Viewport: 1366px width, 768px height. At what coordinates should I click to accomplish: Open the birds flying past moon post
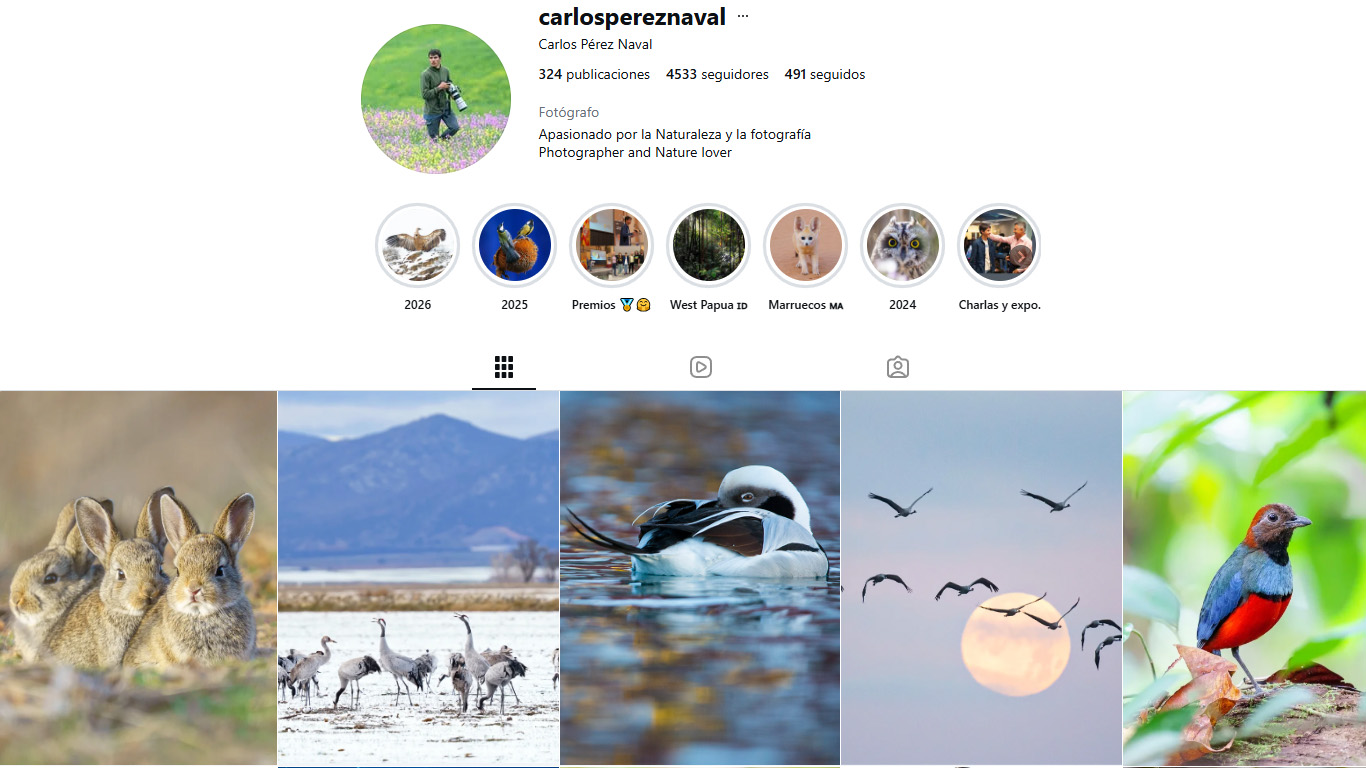(x=982, y=579)
